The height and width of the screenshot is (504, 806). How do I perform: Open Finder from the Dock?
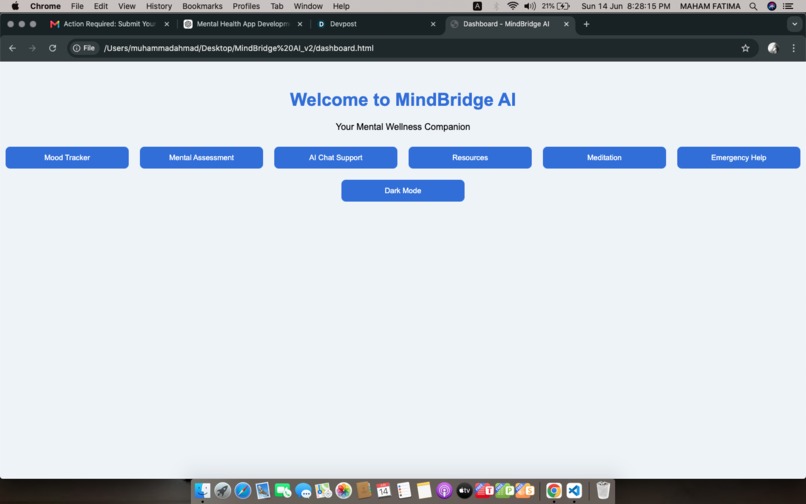tap(203, 490)
